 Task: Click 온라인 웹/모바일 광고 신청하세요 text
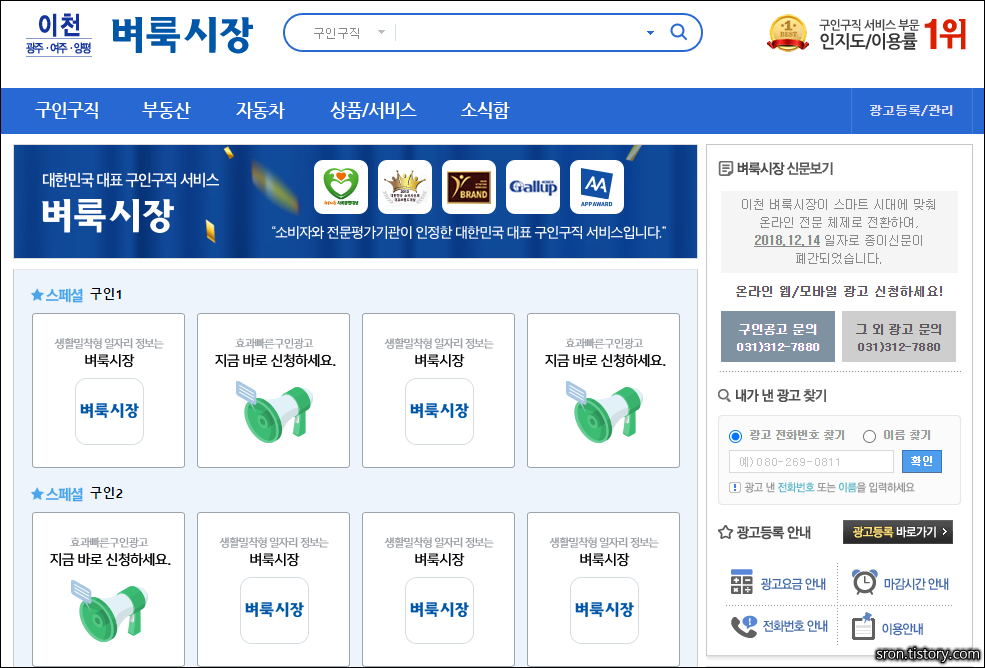[x=839, y=292]
